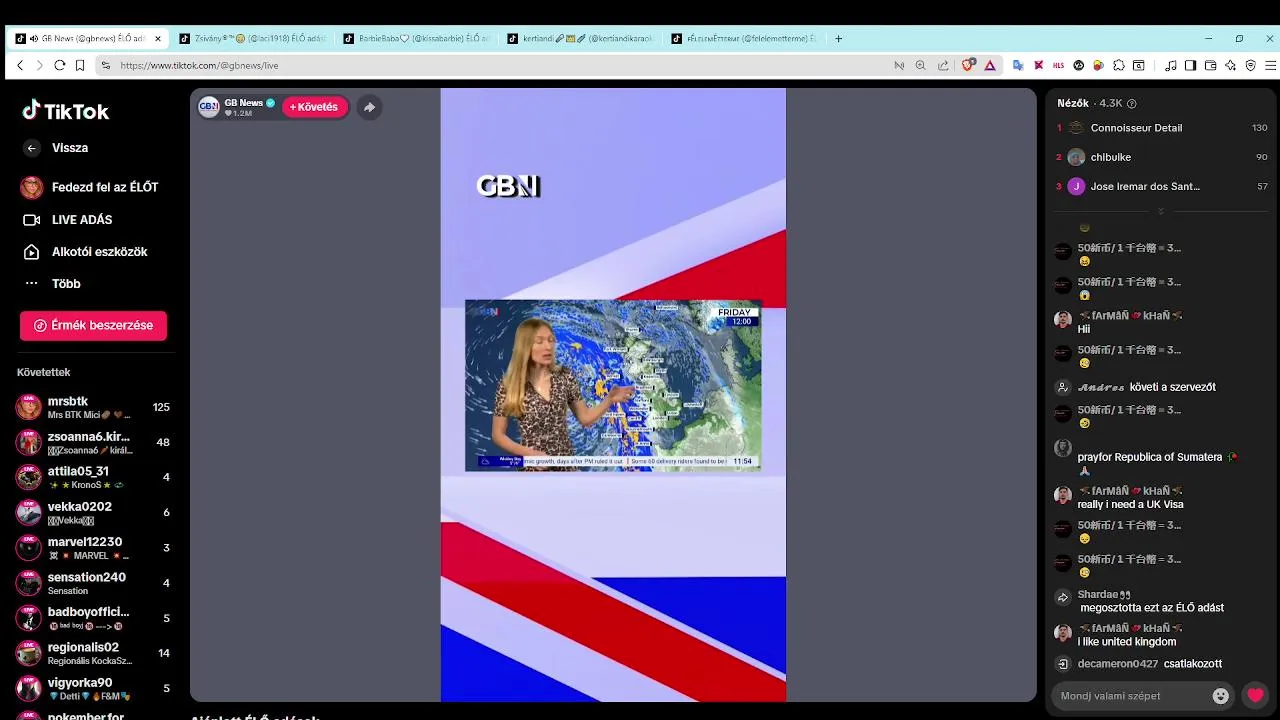The image size is (1280, 720).
Task: Open the attila05_31 live channel
Action: [x=93, y=477]
